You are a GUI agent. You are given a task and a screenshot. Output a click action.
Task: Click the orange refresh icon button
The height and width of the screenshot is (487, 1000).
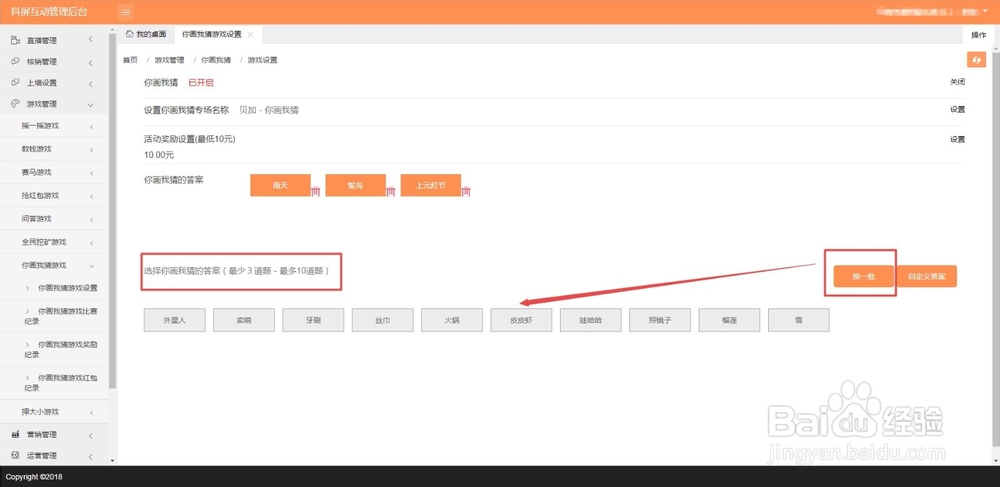pyautogui.click(x=976, y=60)
